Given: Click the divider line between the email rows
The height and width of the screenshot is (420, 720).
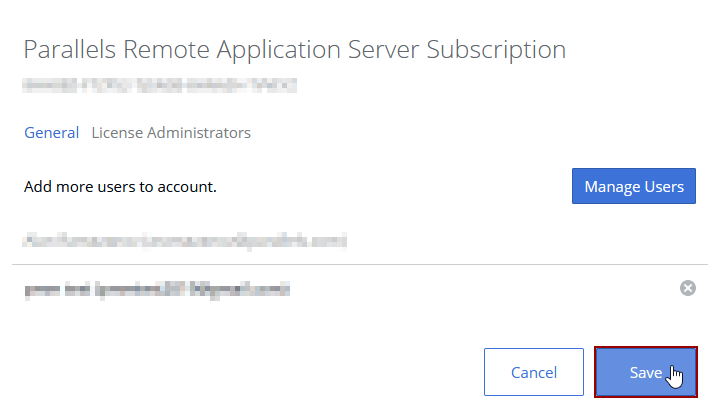Looking at the screenshot, I should (x=360, y=265).
